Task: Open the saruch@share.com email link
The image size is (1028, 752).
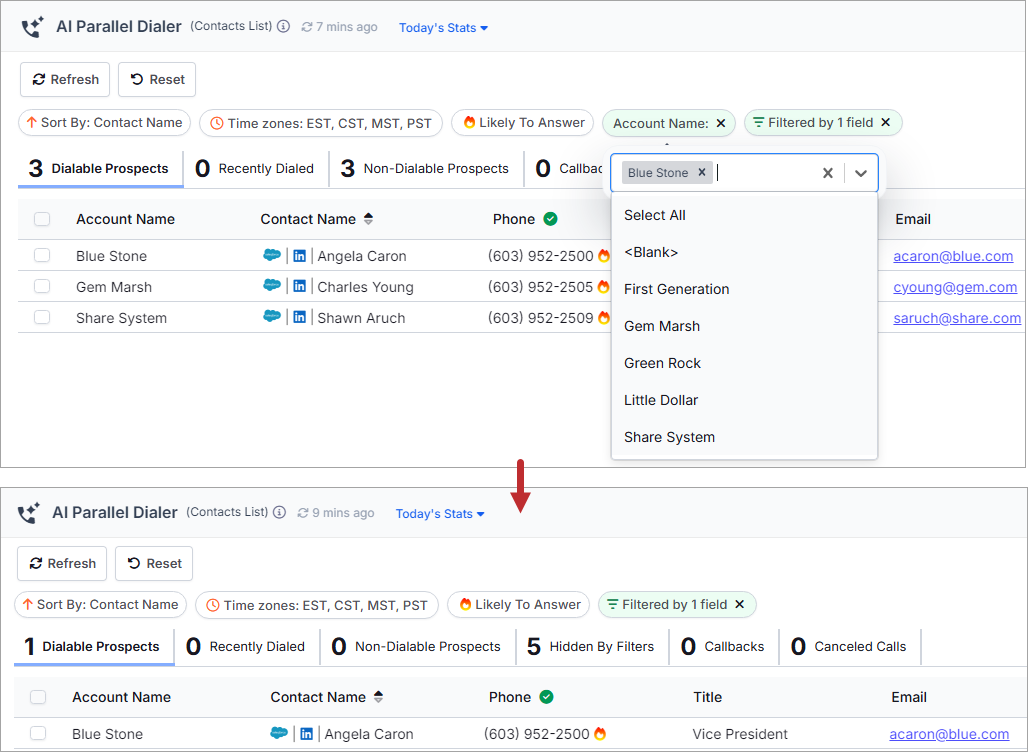Action: pos(957,318)
